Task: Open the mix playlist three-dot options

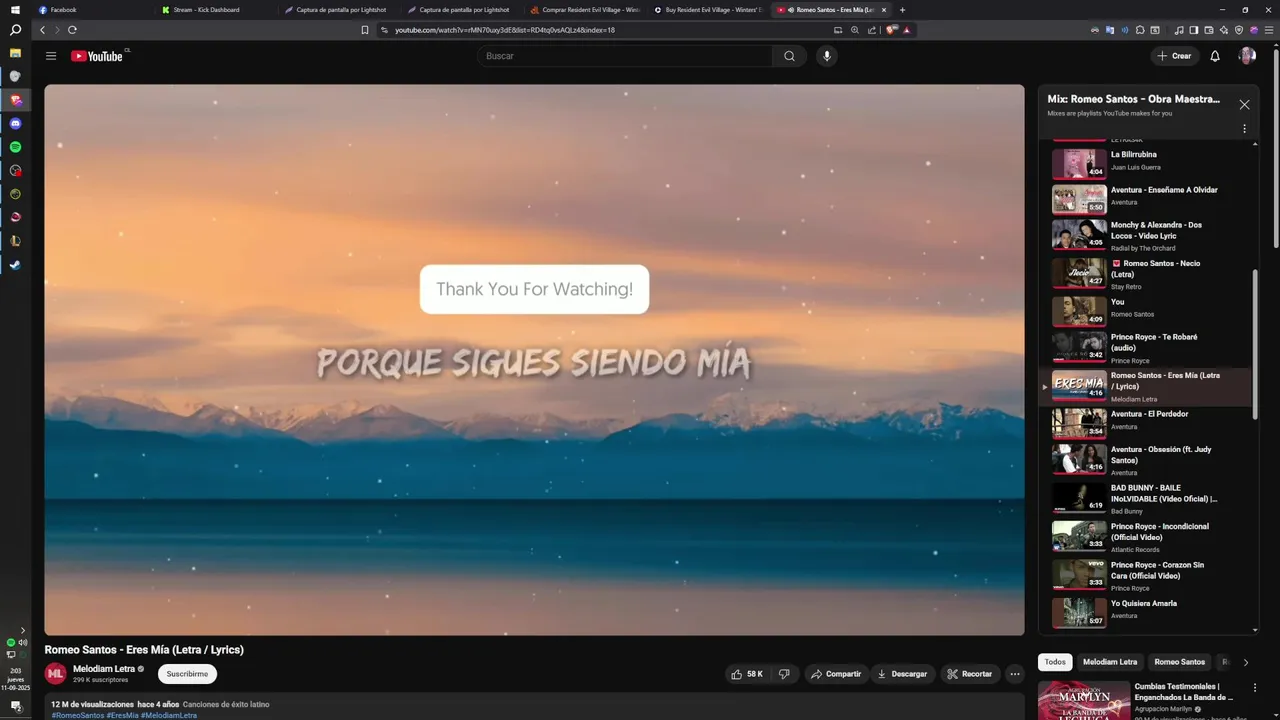Action: click(x=1244, y=129)
